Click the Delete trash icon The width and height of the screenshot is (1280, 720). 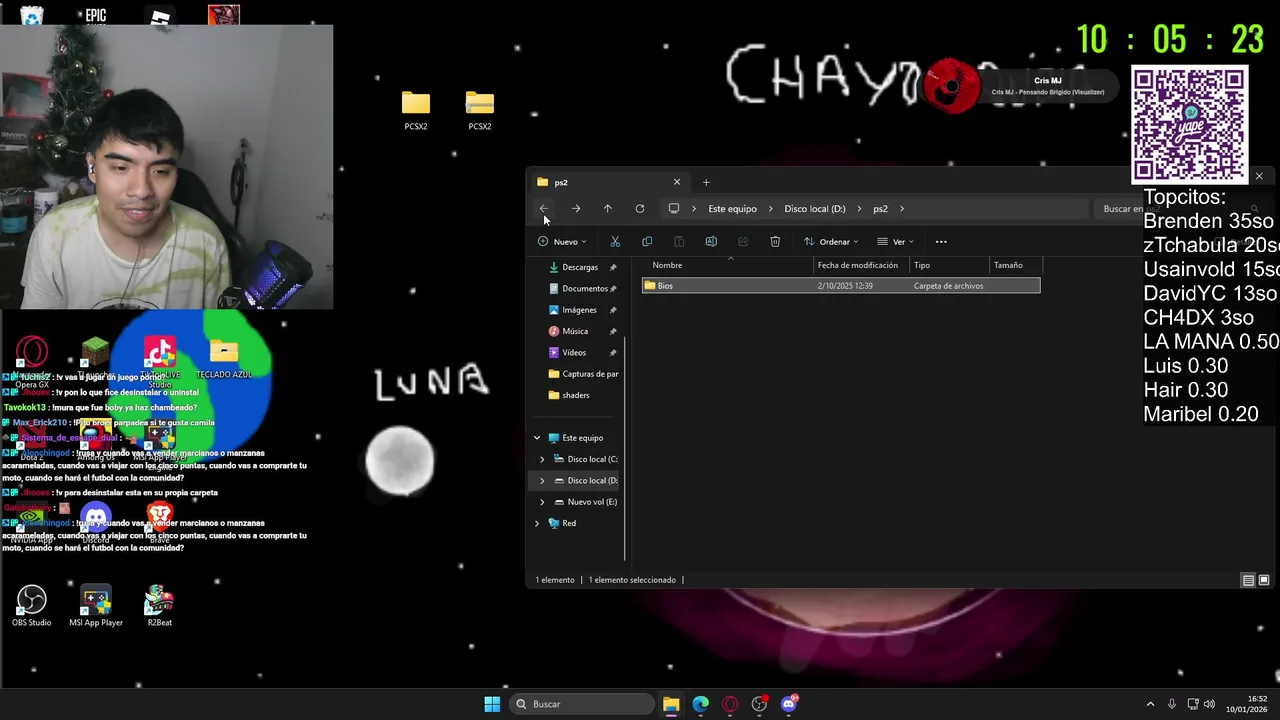(775, 242)
